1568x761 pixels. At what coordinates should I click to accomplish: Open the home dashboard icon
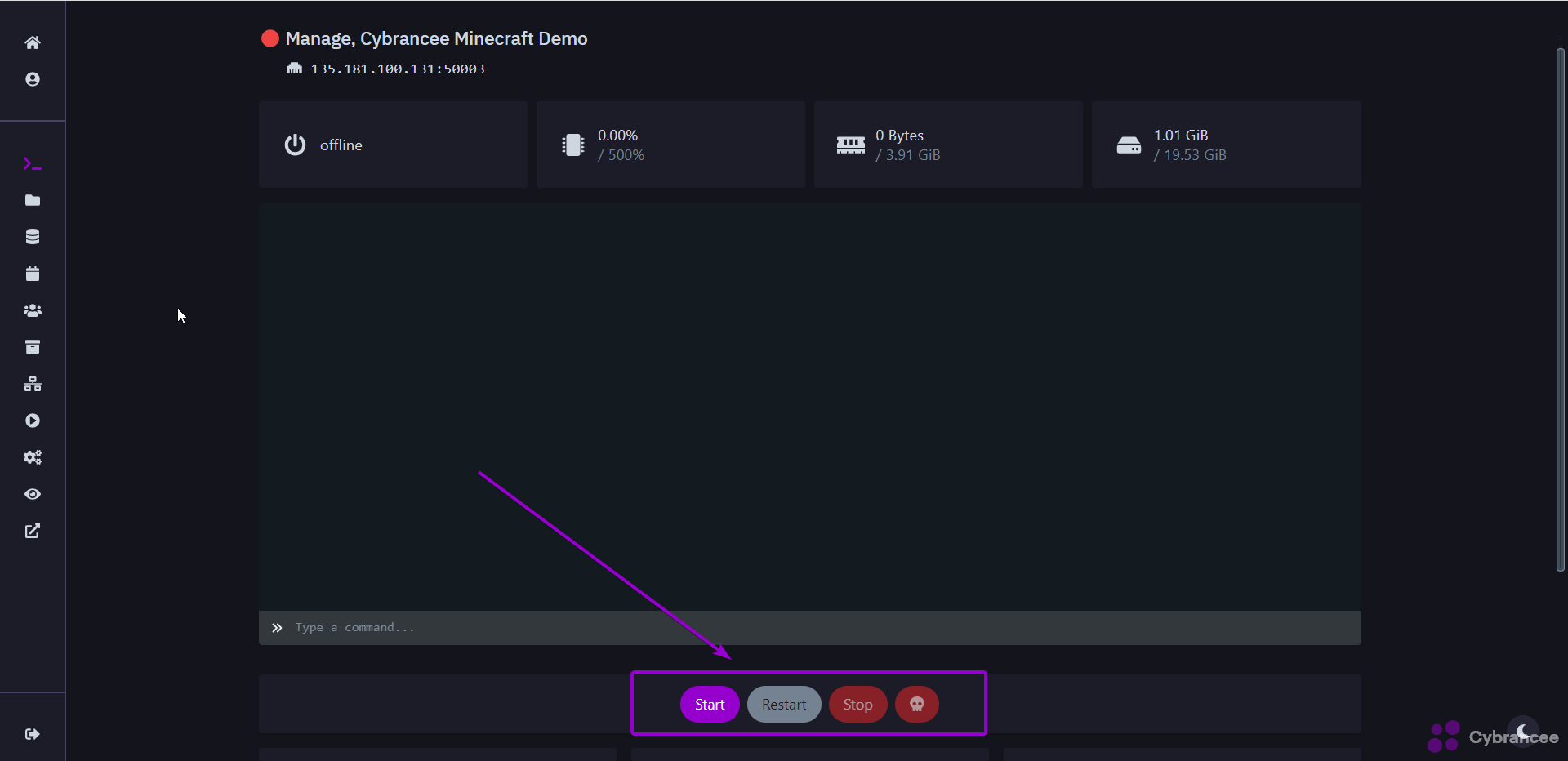[33, 42]
